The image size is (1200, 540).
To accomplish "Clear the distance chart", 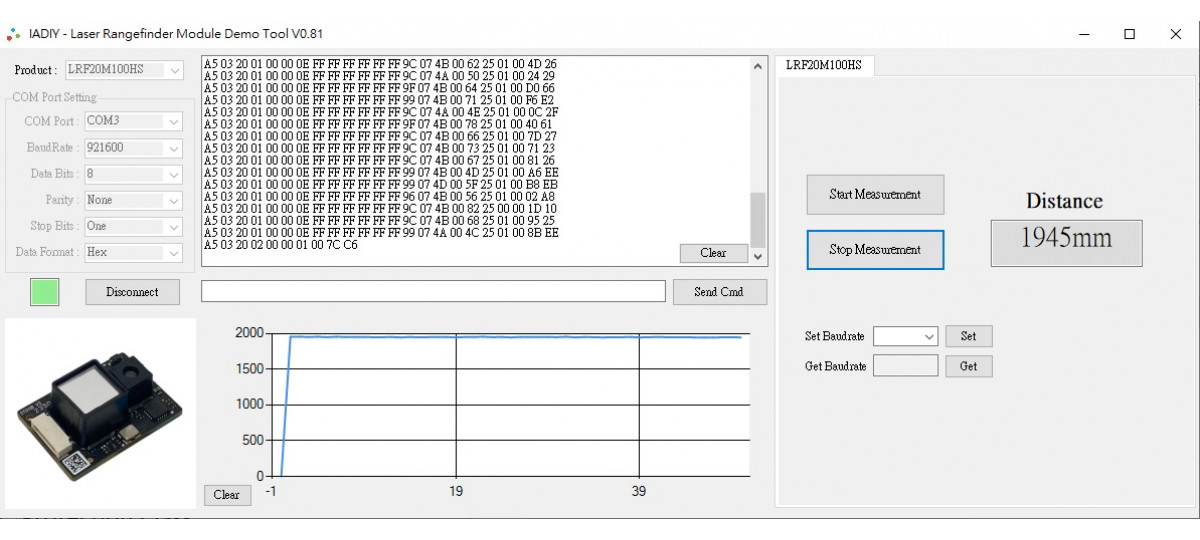I will click(x=226, y=495).
